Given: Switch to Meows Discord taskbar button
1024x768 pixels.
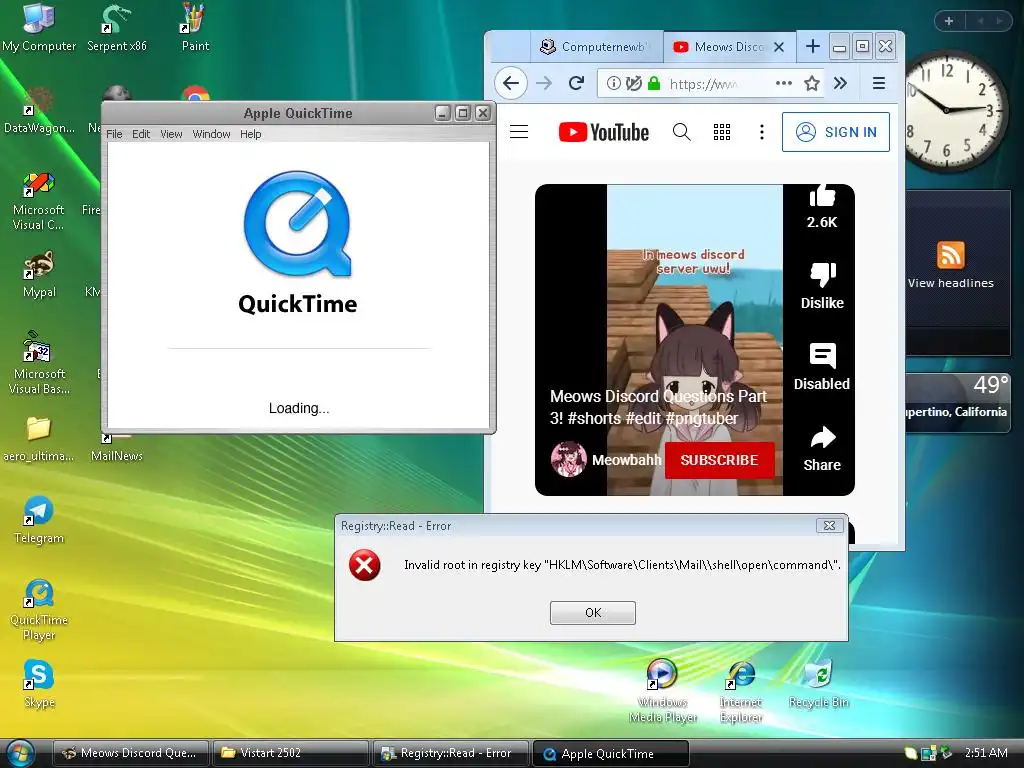Looking at the screenshot, I should pyautogui.click(x=131, y=753).
